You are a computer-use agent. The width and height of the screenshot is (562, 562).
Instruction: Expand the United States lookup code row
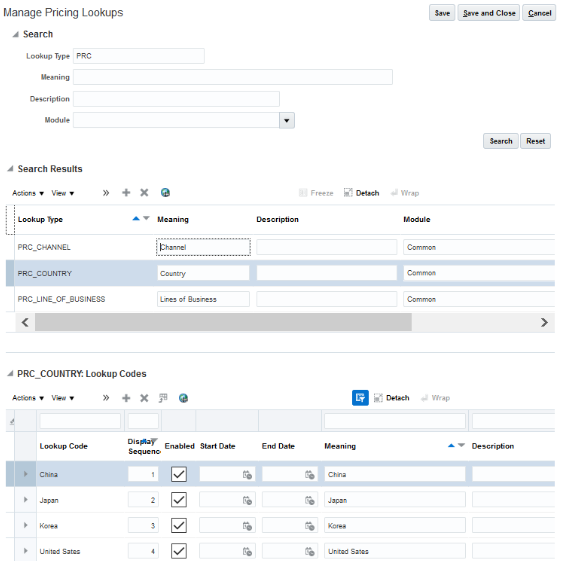click(25, 551)
